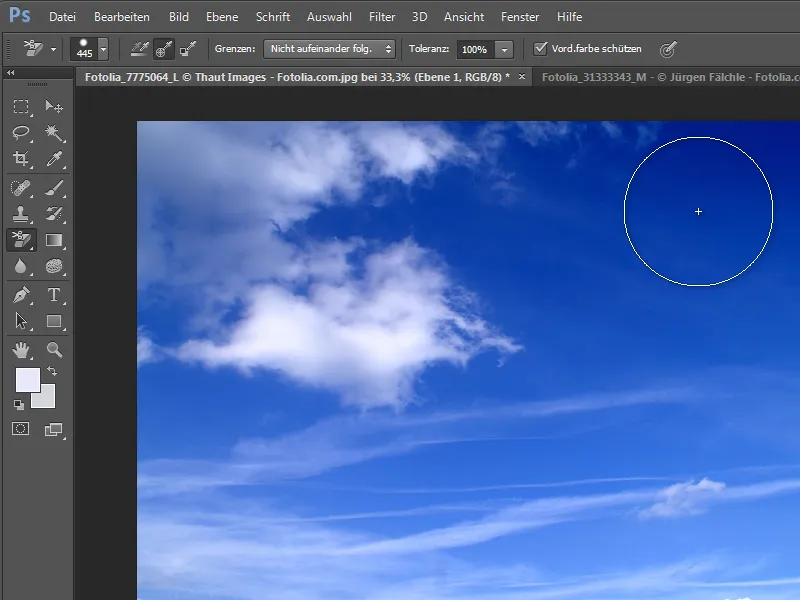Choose the Crop tool

coord(21,159)
